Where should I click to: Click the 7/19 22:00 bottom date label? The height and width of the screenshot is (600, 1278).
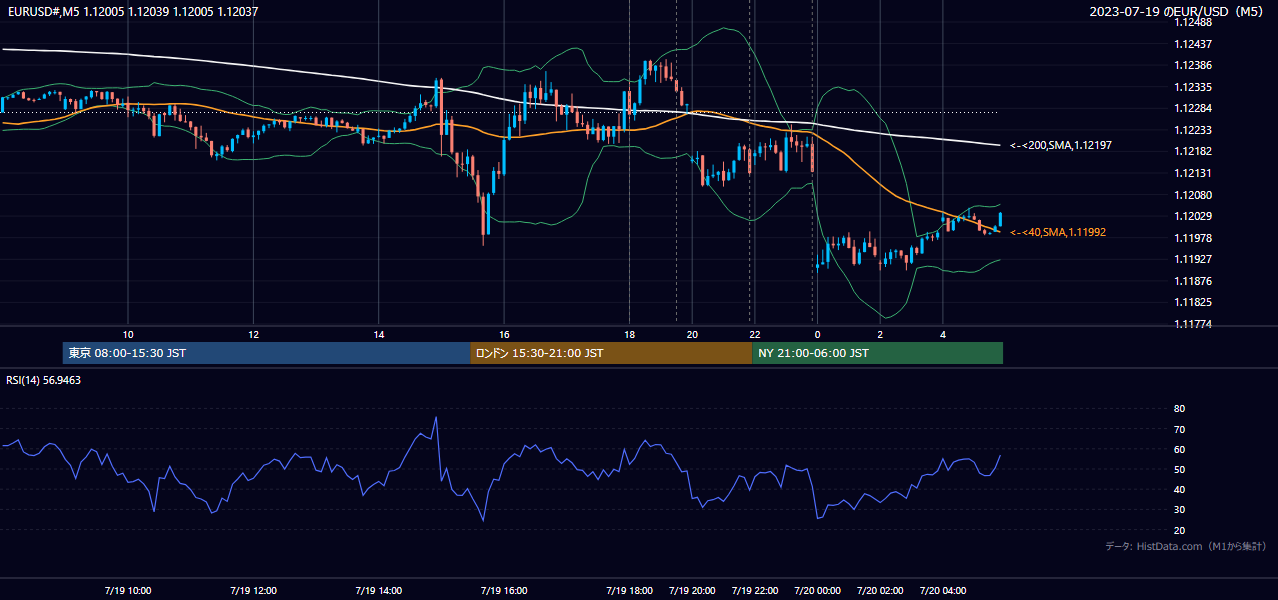pyautogui.click(x=755, y=591)
